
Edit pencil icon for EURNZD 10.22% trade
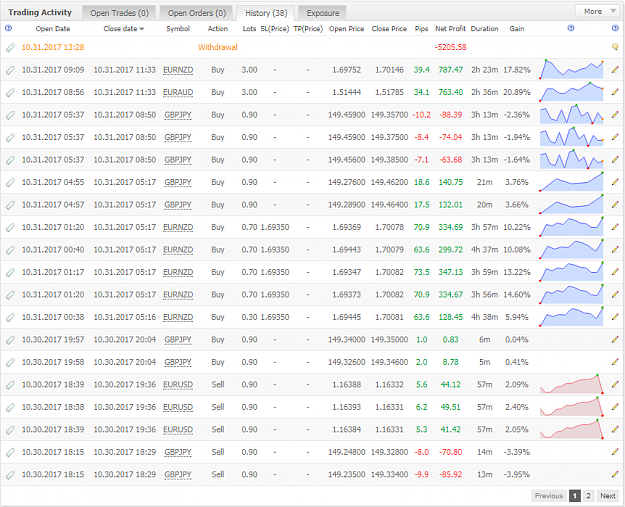coord(615,227)
